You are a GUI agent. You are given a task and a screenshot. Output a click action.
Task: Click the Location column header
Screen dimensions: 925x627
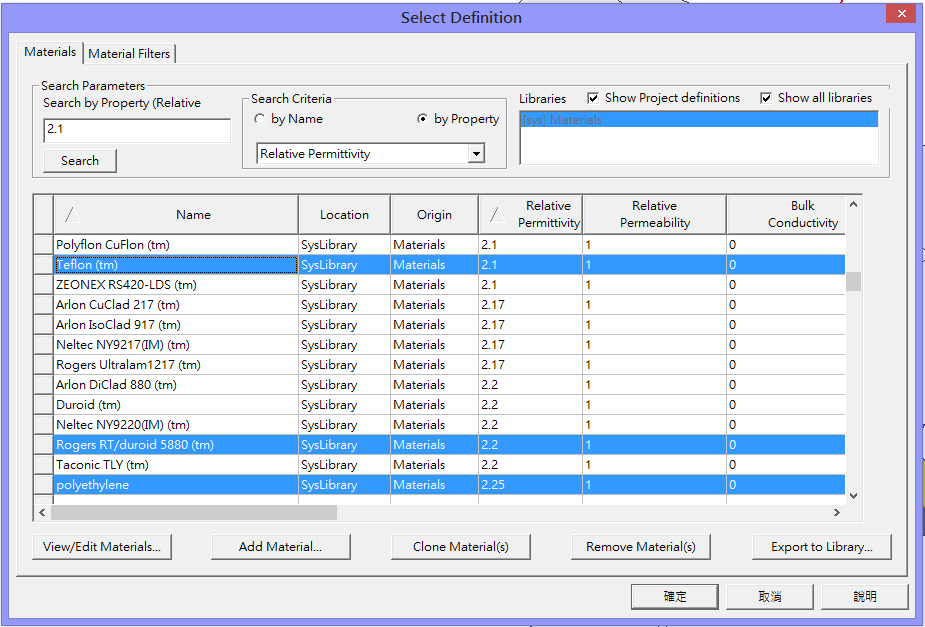coord(345,215)
